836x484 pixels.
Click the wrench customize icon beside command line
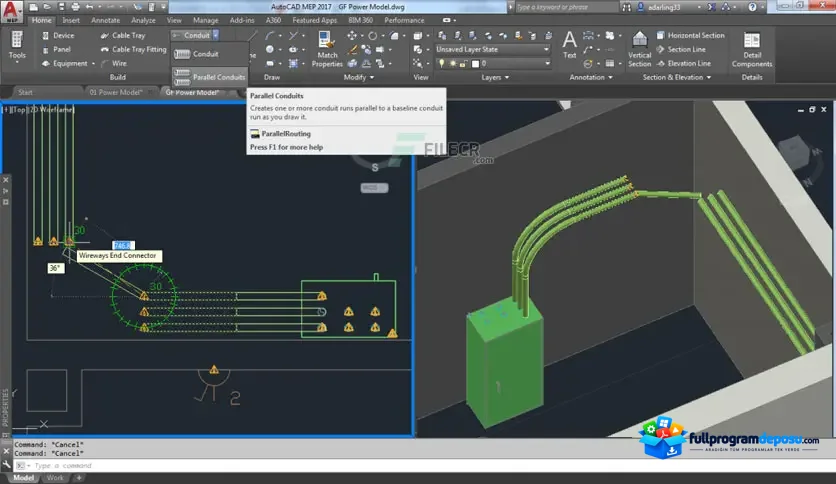6,465
